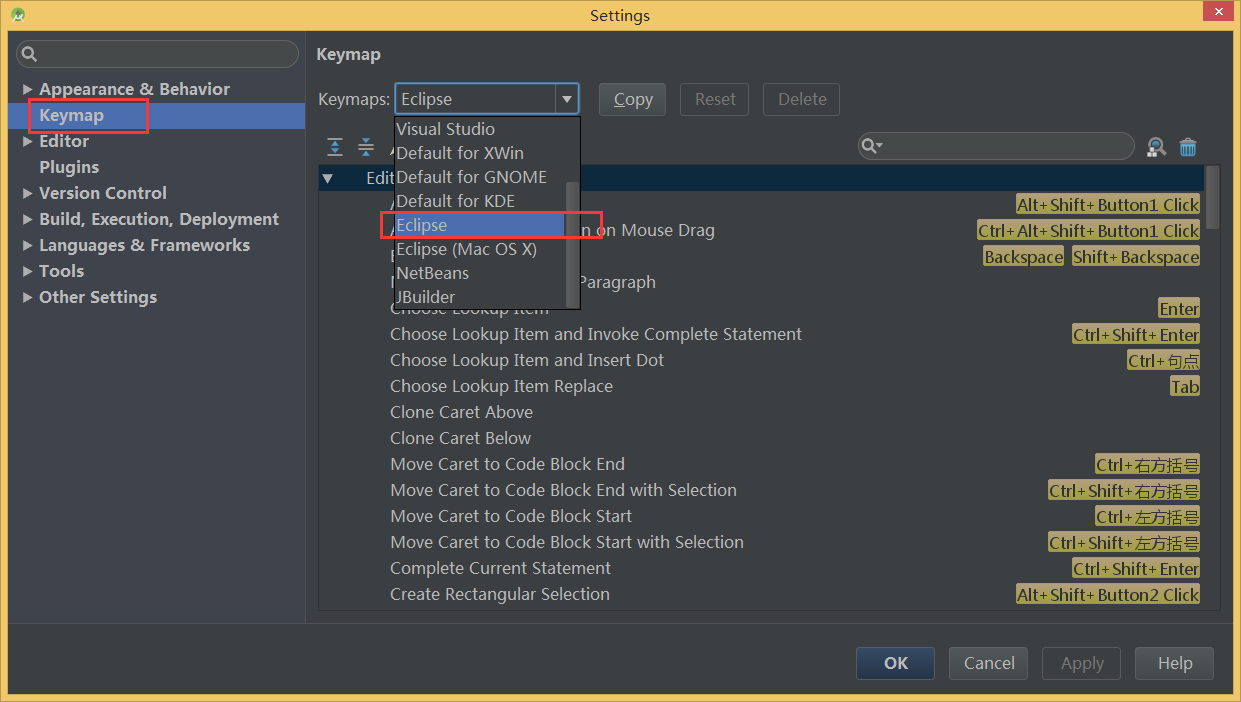Click the Copy keymap button

(x=633, y=99)
